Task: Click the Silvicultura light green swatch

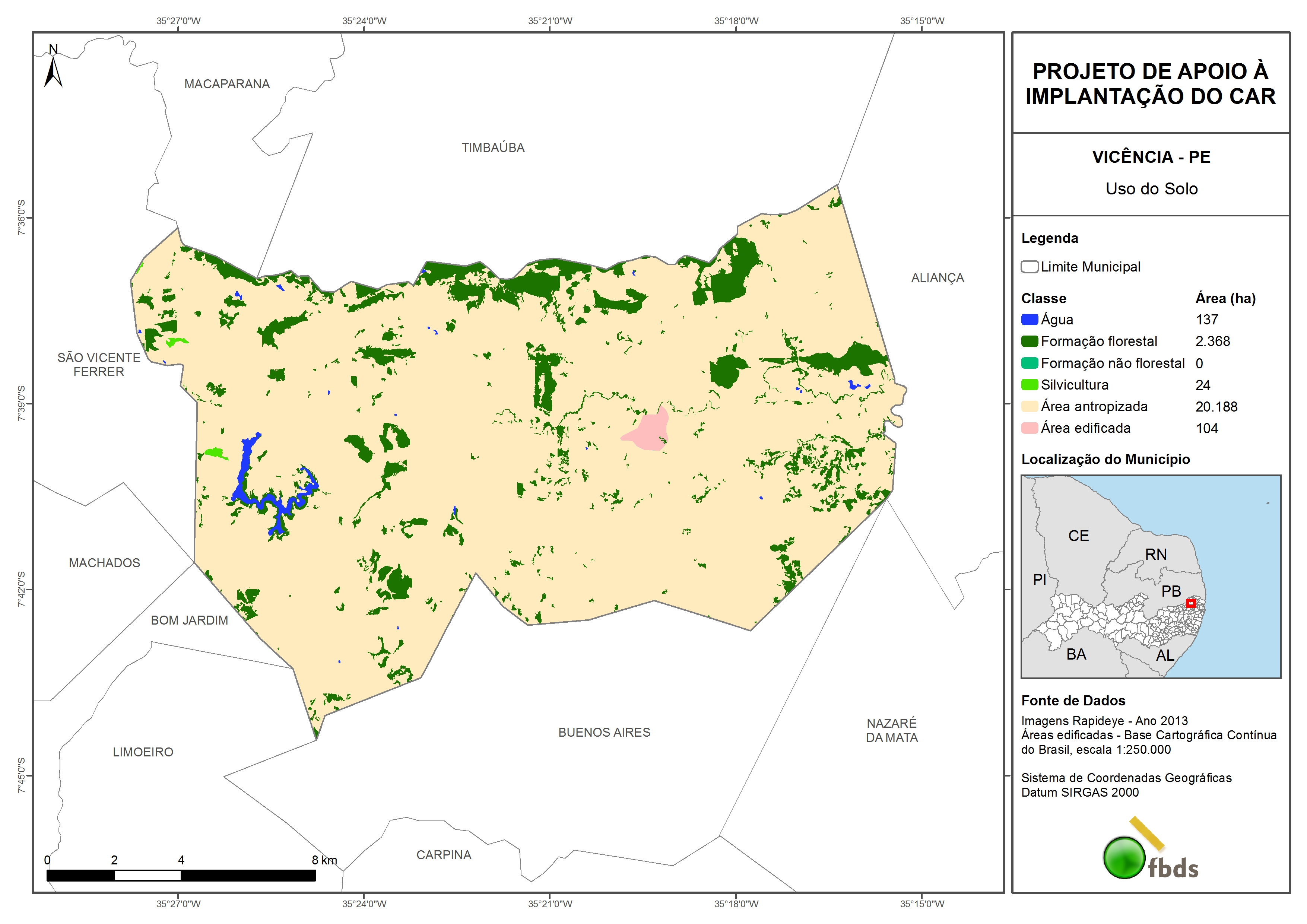Action: click(x=1029, y=384)
